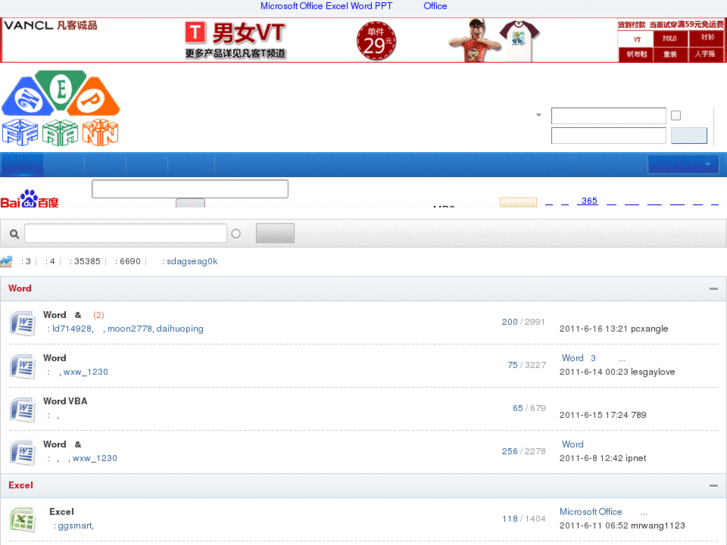Open the Microsoft Office Excel Word PPT link
The height and width of the screenshot is (545, 727).
tap(326, 6)
